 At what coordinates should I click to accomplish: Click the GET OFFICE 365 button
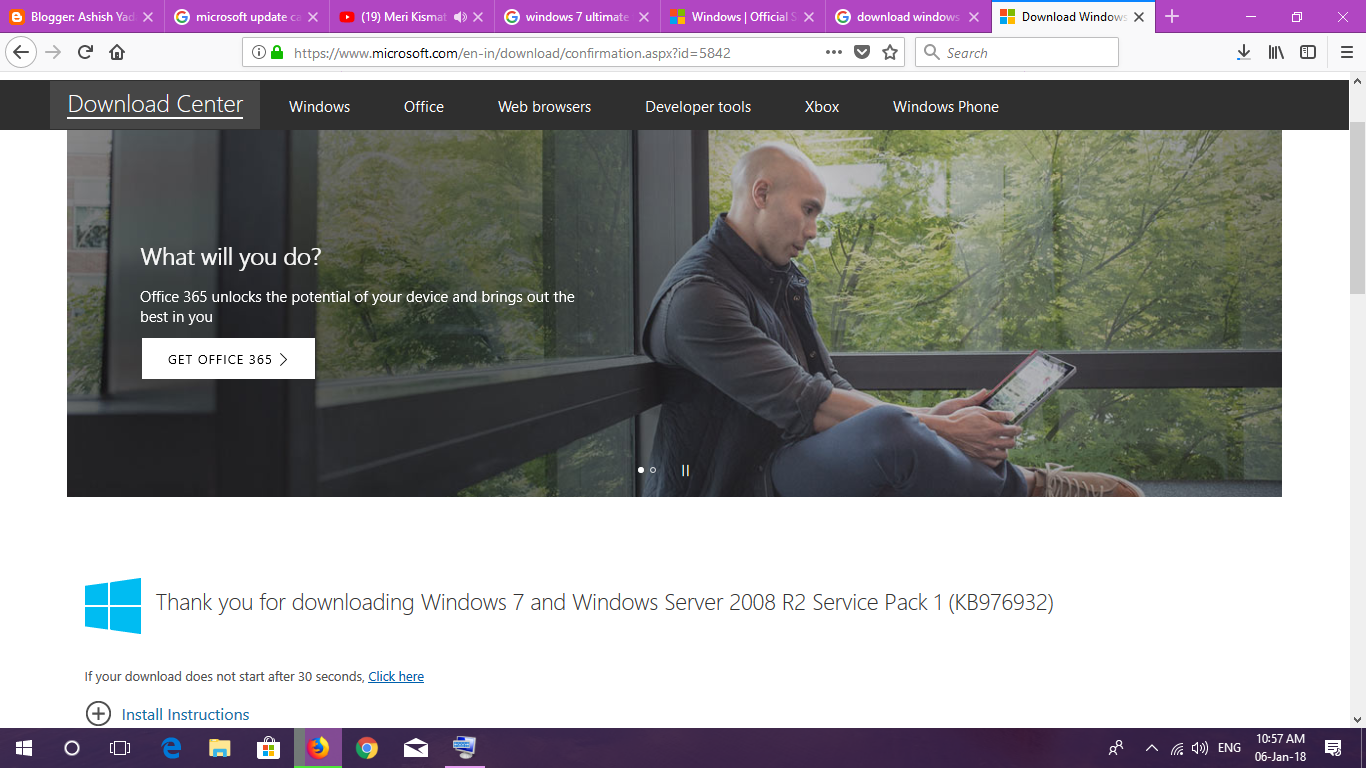(x=228, y=359)
